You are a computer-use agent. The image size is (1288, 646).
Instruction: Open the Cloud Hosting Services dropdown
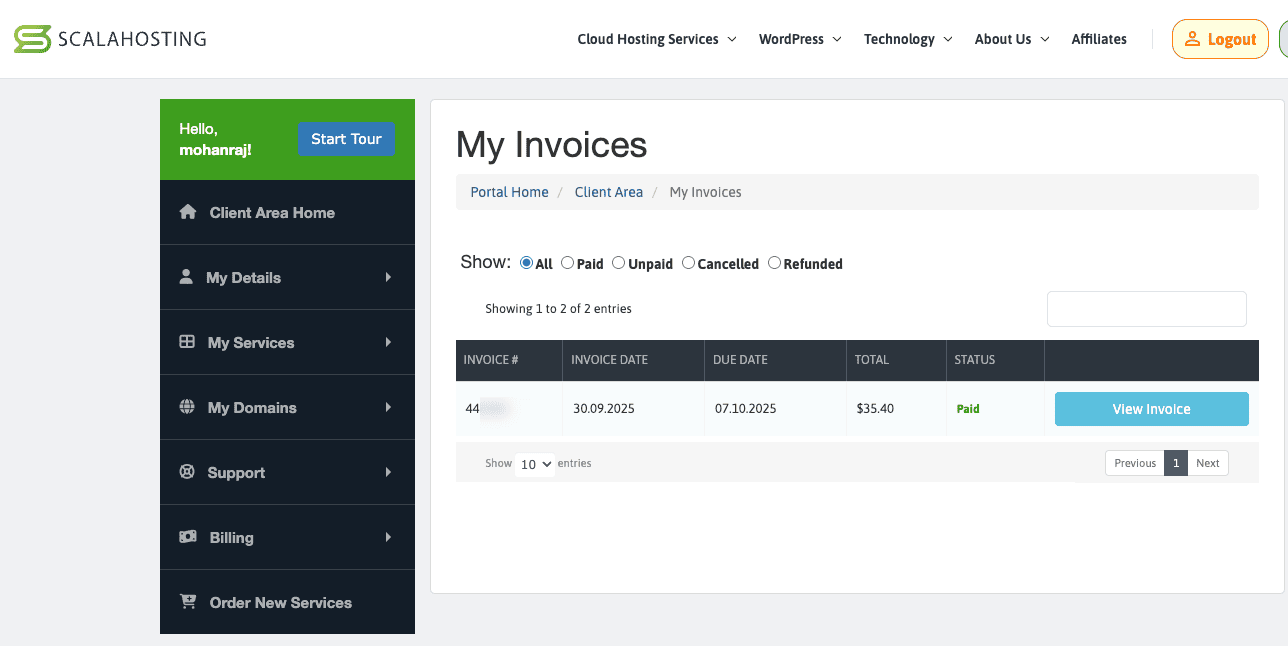[x=657, y=39]
